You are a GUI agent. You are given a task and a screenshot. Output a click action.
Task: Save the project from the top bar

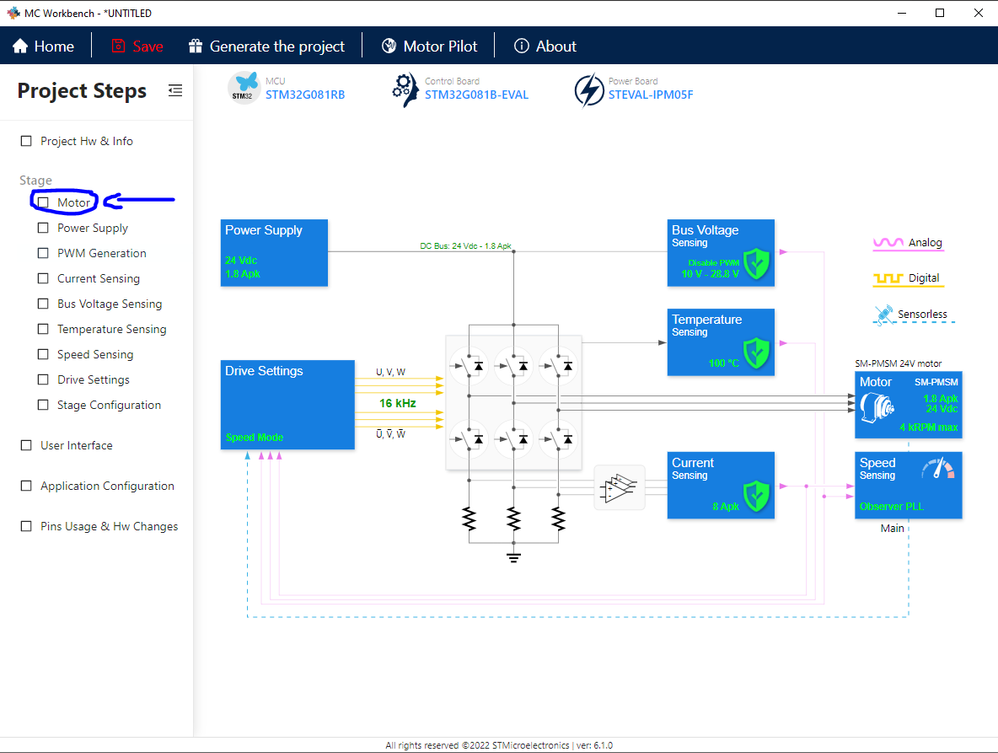click(x=137, y=46)
